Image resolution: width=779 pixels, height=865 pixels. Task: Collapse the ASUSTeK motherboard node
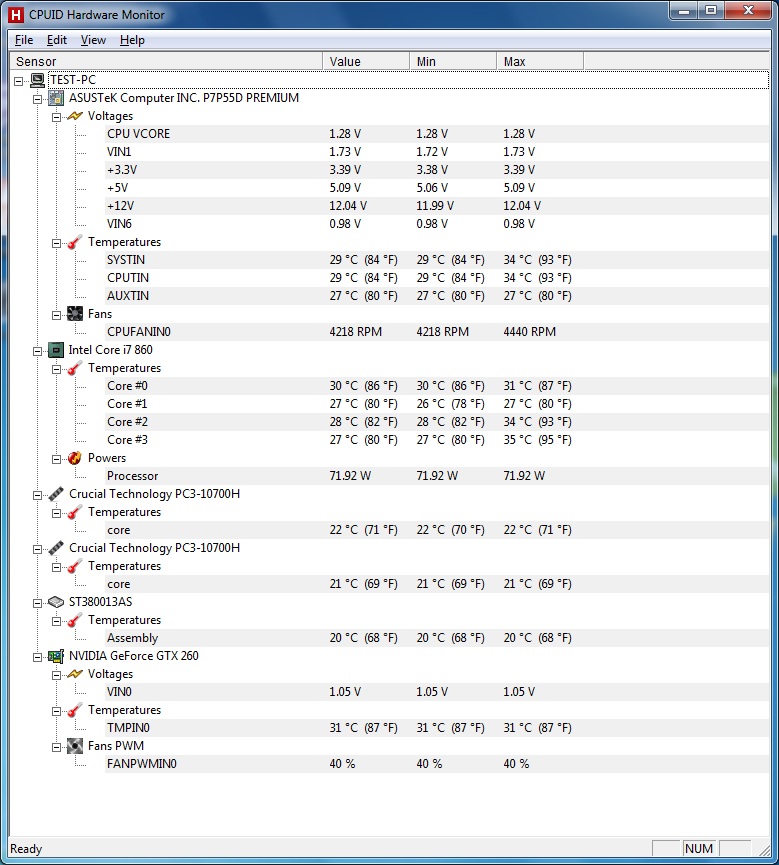(38, 99)
